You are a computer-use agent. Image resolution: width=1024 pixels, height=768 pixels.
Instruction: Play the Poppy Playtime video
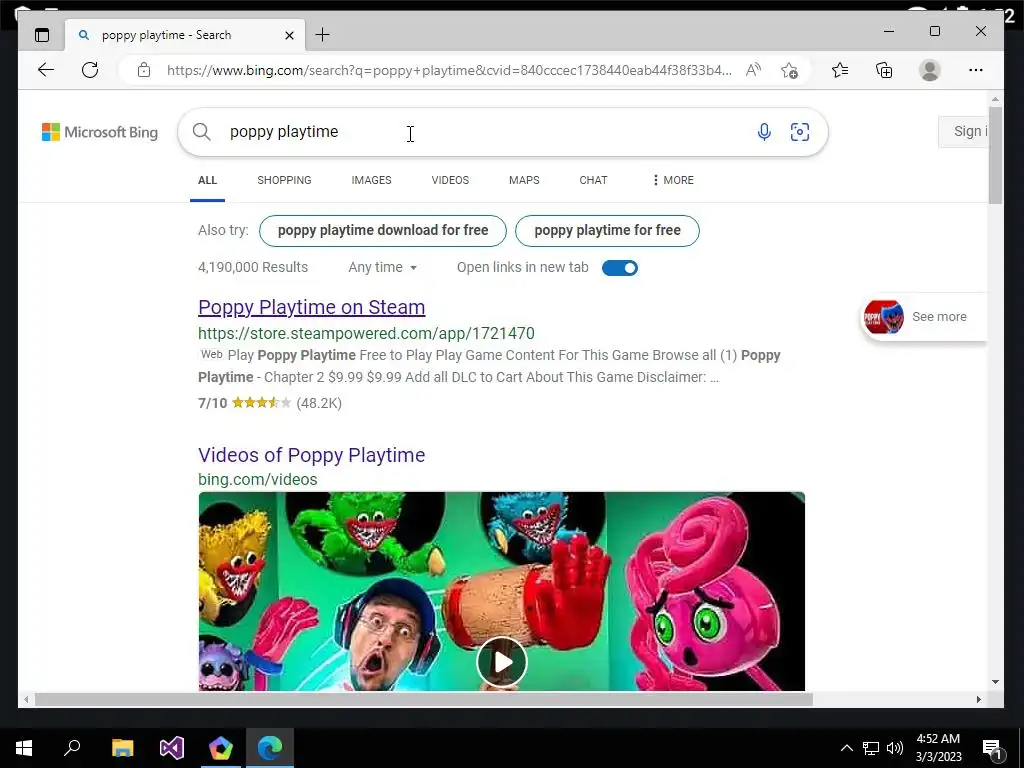502,662
